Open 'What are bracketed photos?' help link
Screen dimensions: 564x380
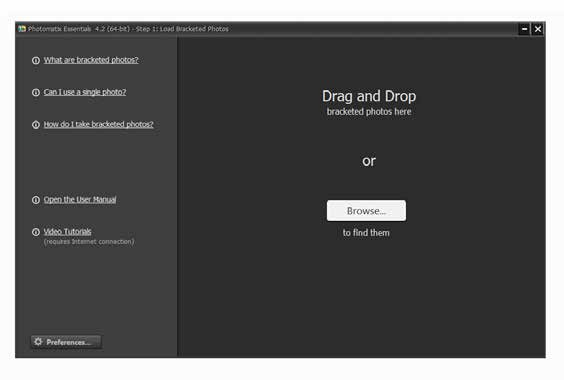pos(91,60)
